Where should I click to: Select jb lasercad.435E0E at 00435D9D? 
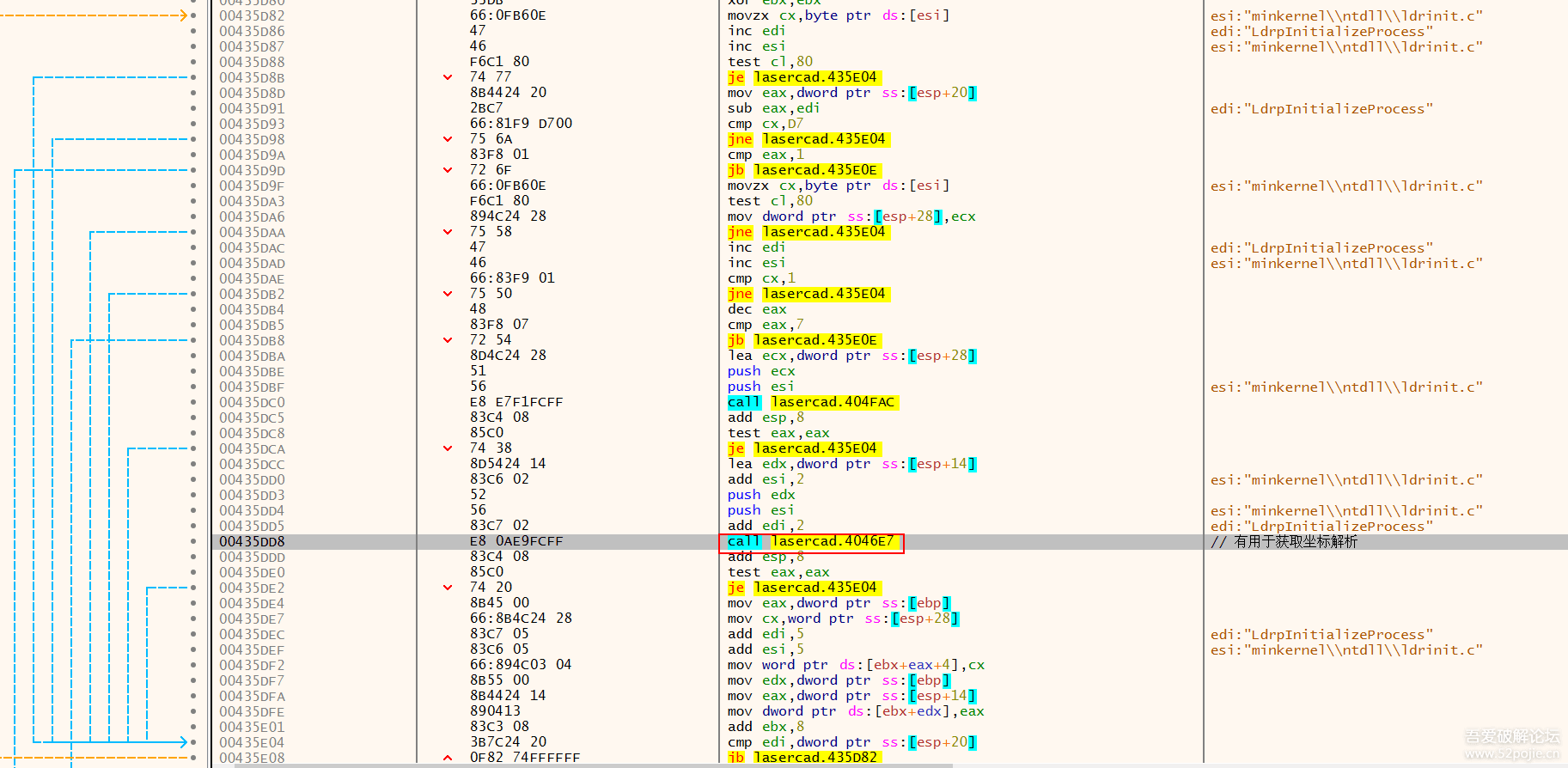(x=803, y=170)
